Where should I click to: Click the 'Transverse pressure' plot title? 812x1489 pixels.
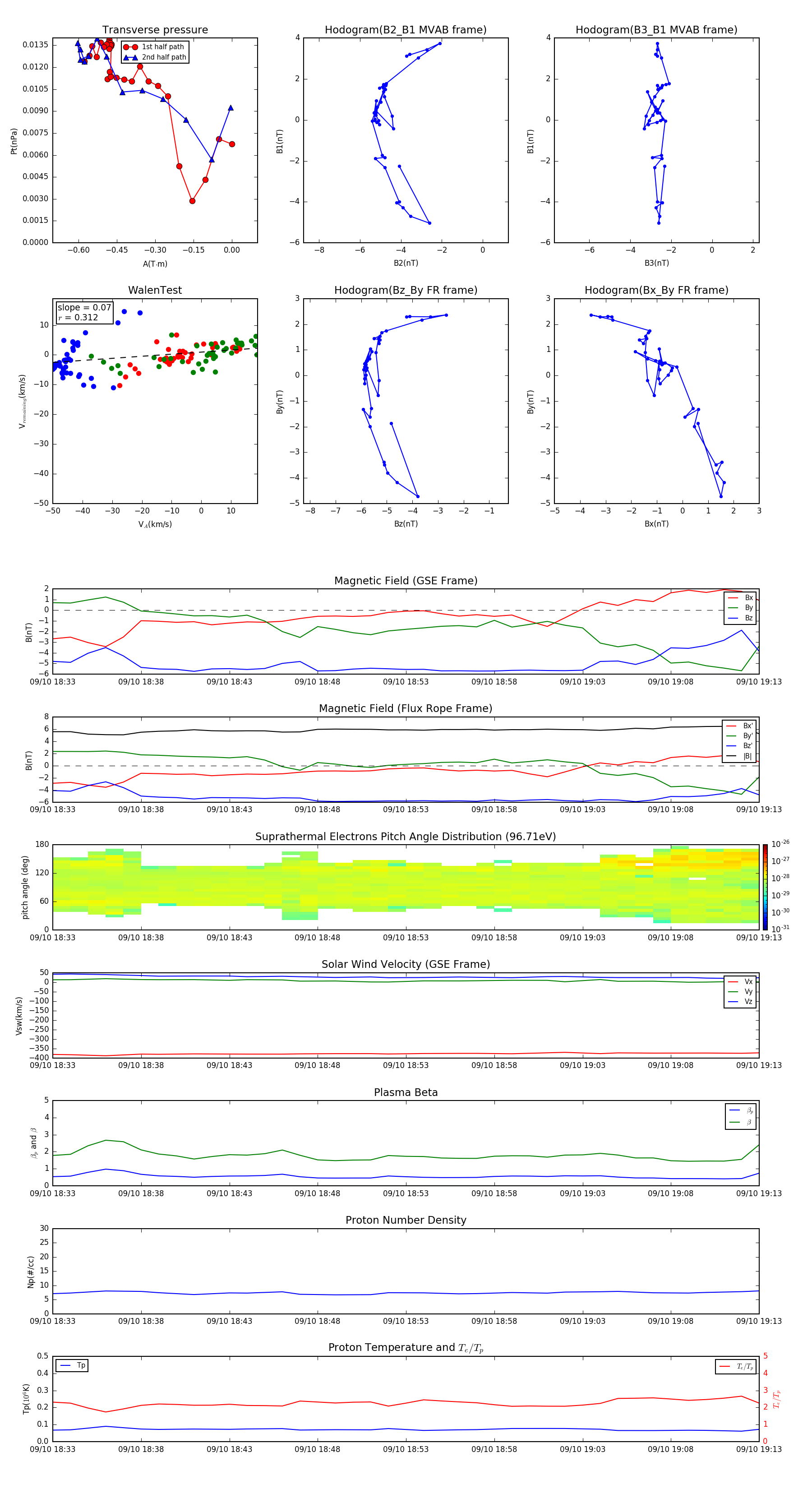click(x=155, y=30)
